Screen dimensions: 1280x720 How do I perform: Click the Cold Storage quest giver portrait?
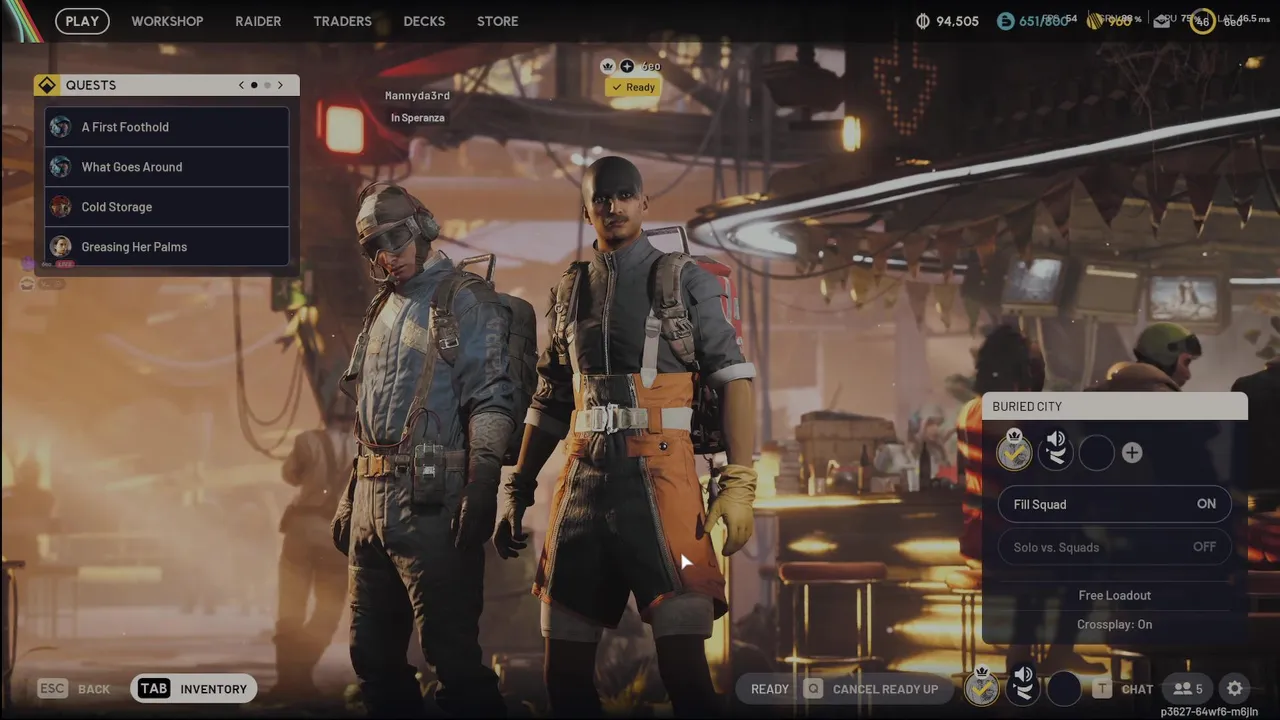pos(61,207)
